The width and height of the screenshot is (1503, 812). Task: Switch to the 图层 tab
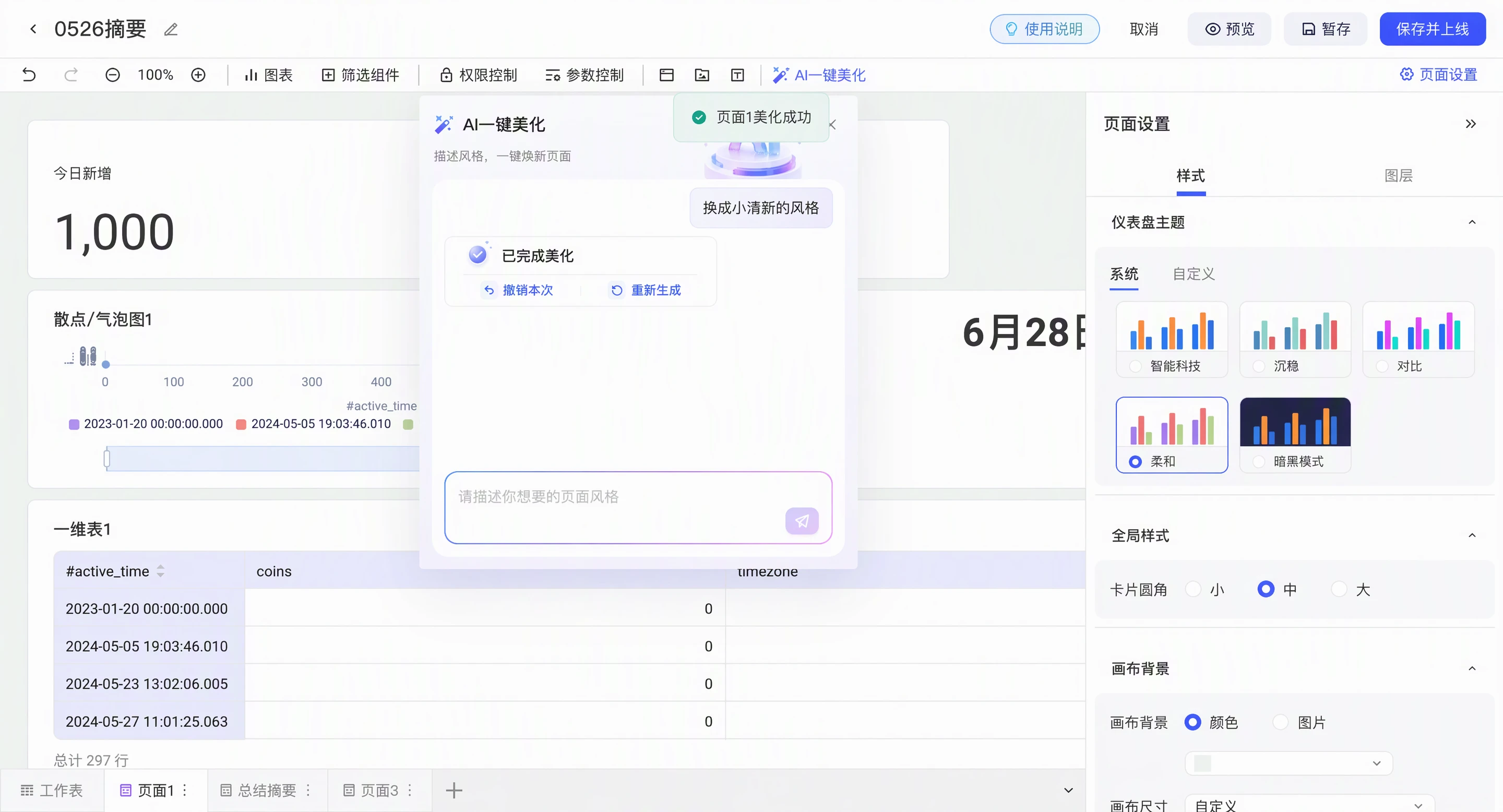point(1399,175)
